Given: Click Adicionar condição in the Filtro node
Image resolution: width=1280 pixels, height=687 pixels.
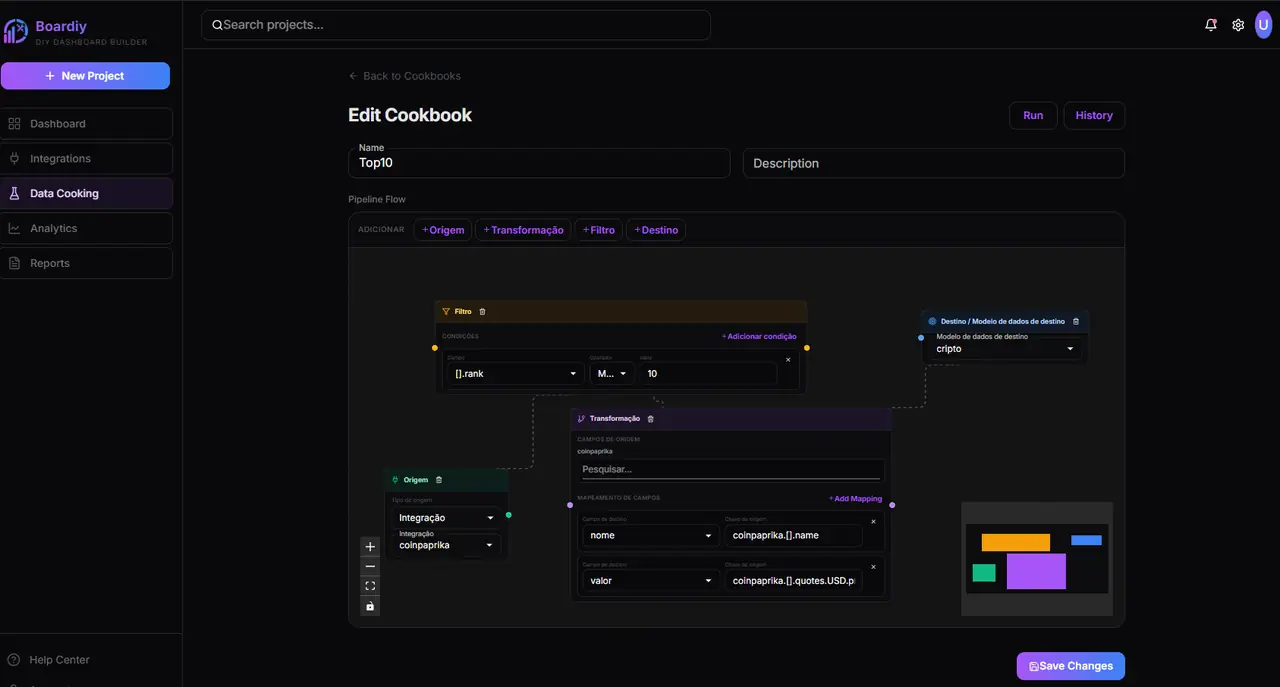Looking at the screenshot, I should [759, 337].
